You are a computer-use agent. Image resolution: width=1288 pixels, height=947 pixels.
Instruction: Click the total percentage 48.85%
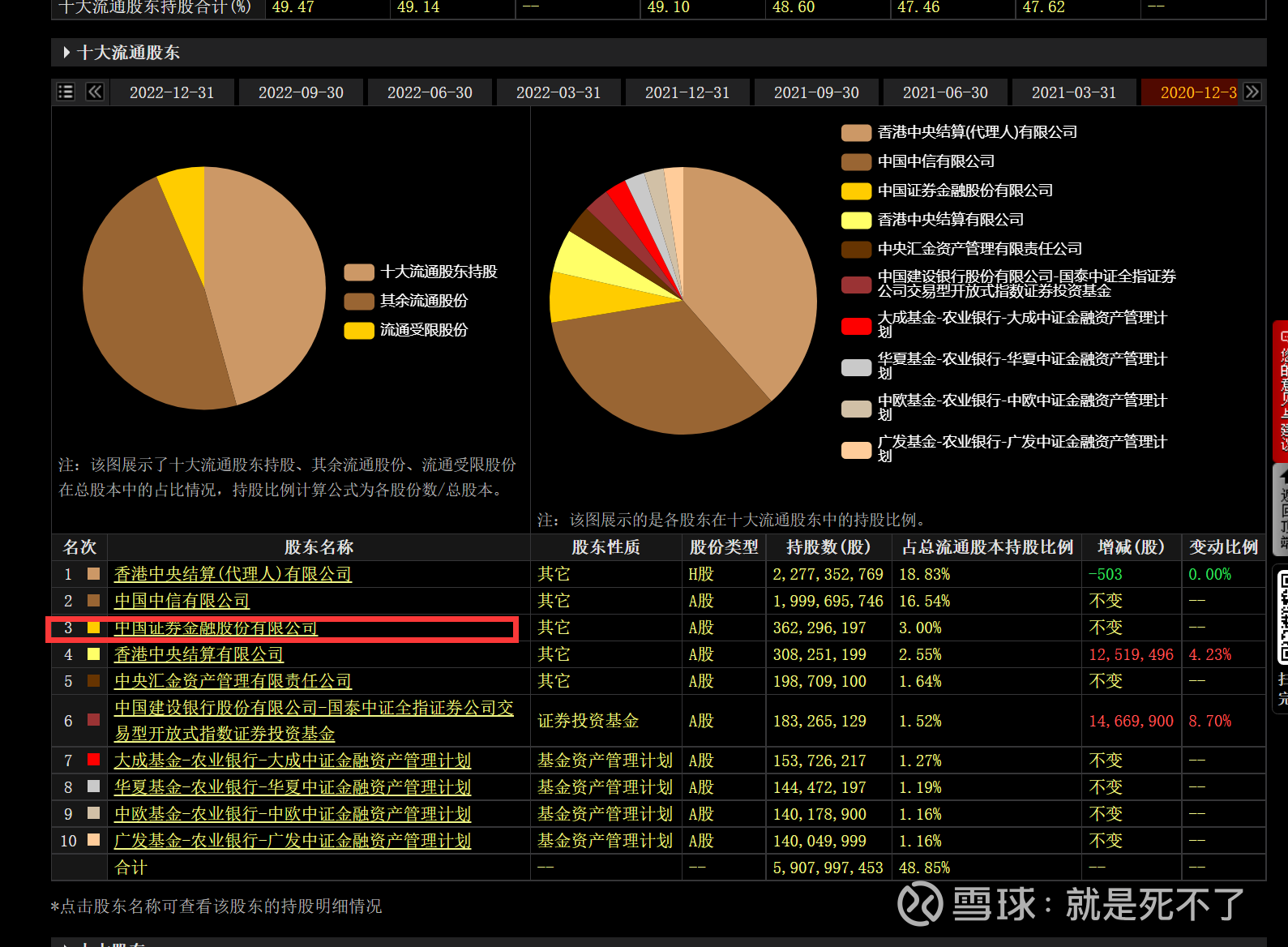click(x=924, y=868)
